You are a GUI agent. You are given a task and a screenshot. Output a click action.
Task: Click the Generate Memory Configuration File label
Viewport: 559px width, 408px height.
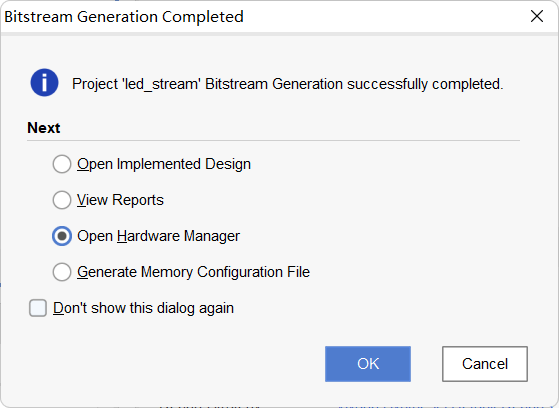point(193,272)
